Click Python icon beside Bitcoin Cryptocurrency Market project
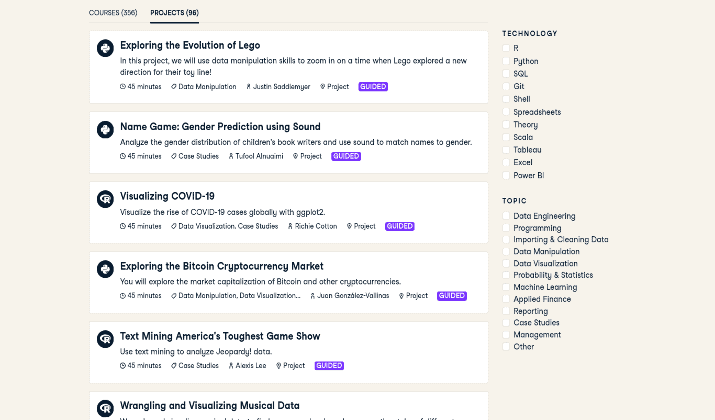This screenshot has height=420, width=715. click(x=105, y=269)
